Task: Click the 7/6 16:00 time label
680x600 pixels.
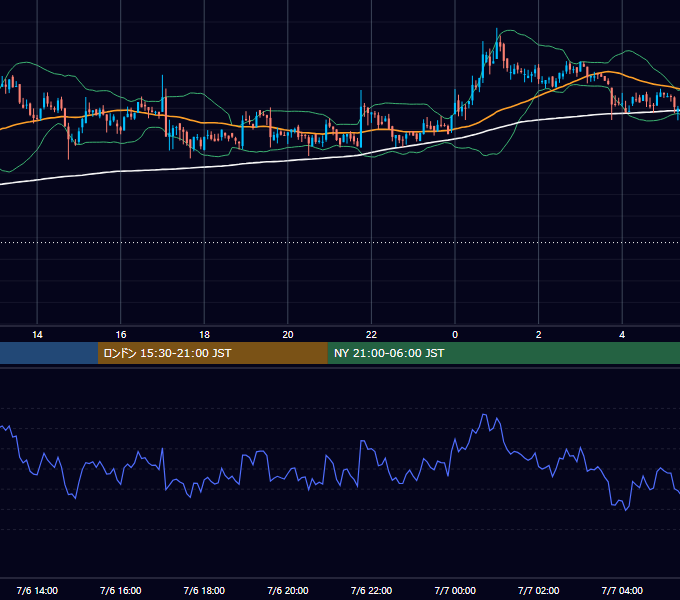Action: point(121,590)
